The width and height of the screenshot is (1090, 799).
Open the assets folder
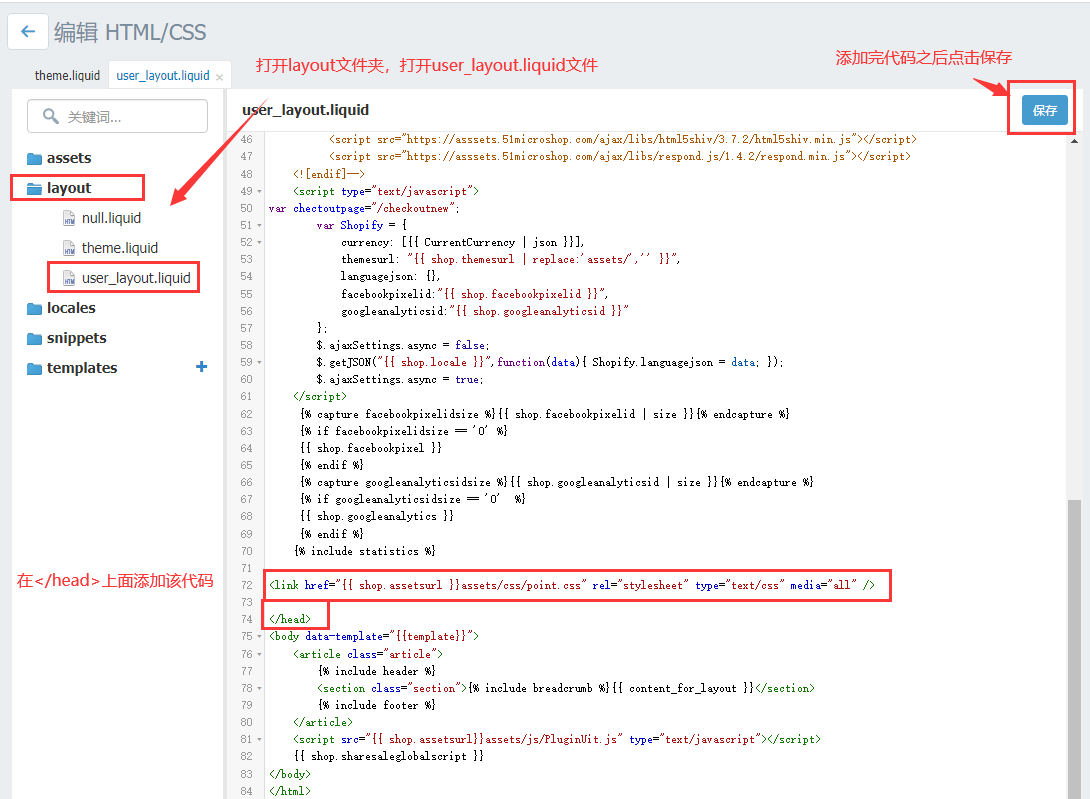[x=69, y=158]
